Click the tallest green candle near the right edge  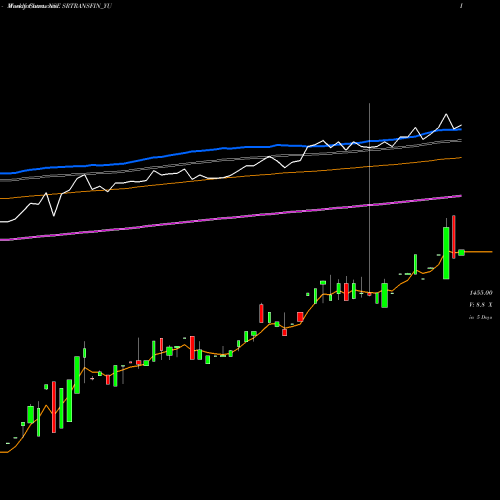click(446, 253)
